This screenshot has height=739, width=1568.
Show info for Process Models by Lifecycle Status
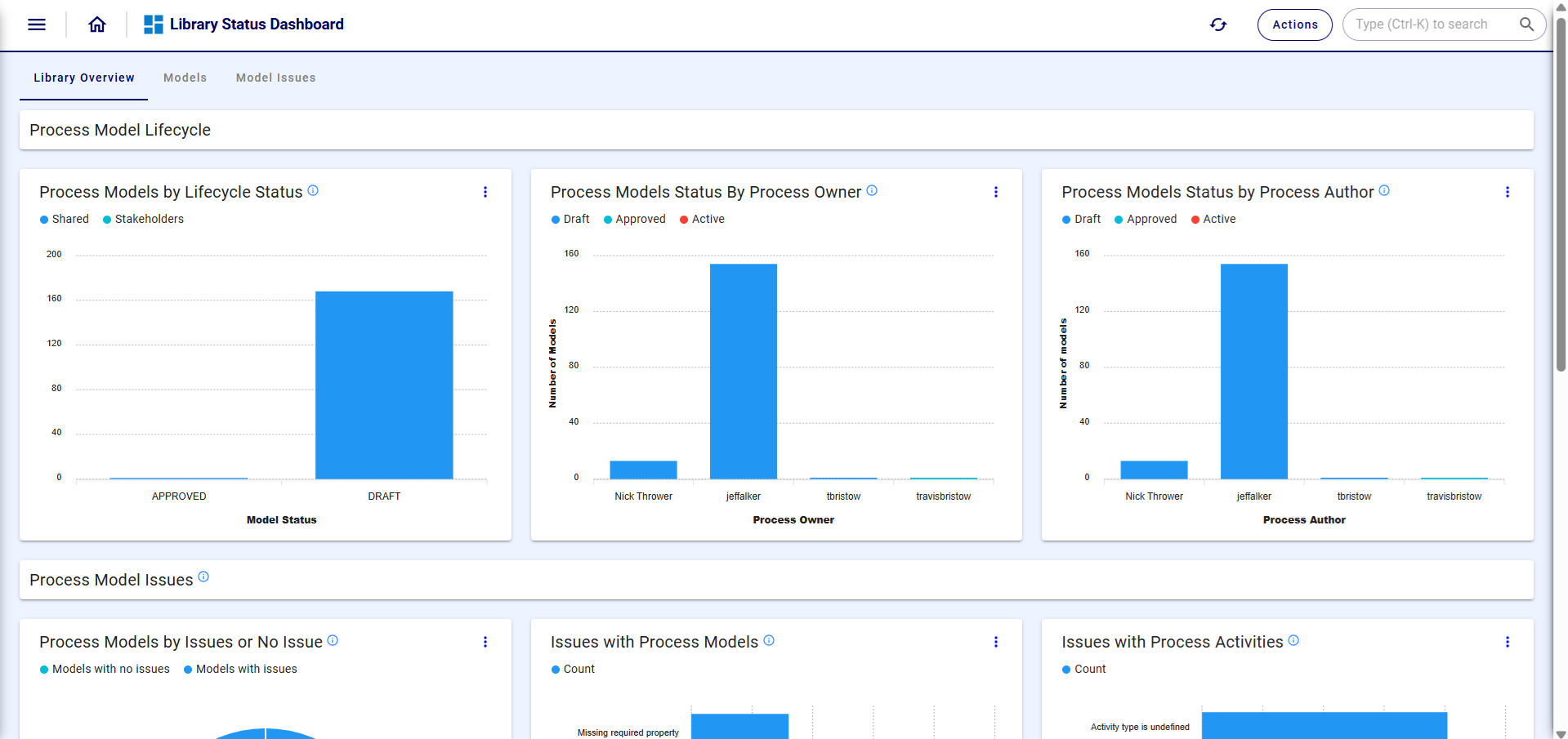click(x=313, y=191)
